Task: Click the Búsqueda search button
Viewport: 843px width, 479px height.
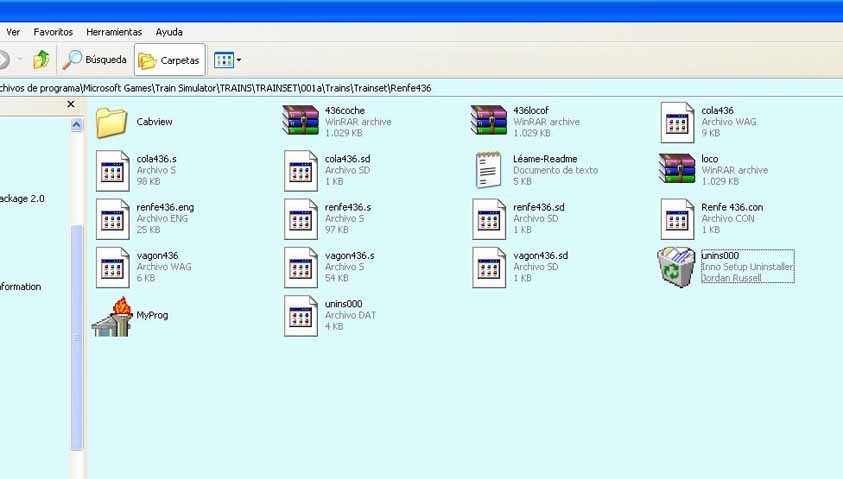Action: click(95, 60)
